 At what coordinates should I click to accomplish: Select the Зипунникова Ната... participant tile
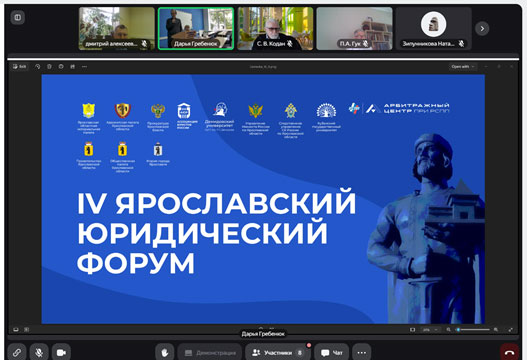pyautogui.click(x=434, y=29)
